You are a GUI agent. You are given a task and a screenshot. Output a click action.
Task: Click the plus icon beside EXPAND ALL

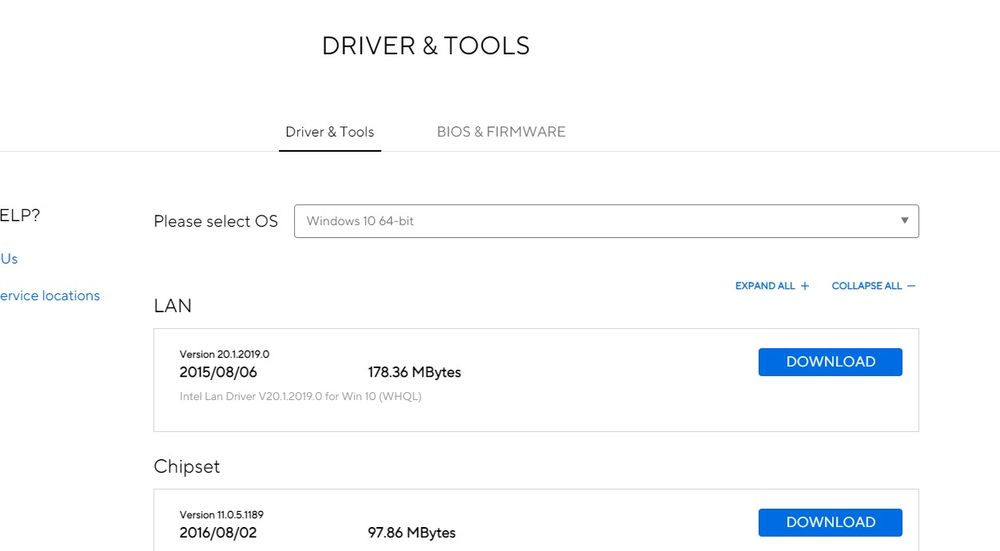coord(805,286)
